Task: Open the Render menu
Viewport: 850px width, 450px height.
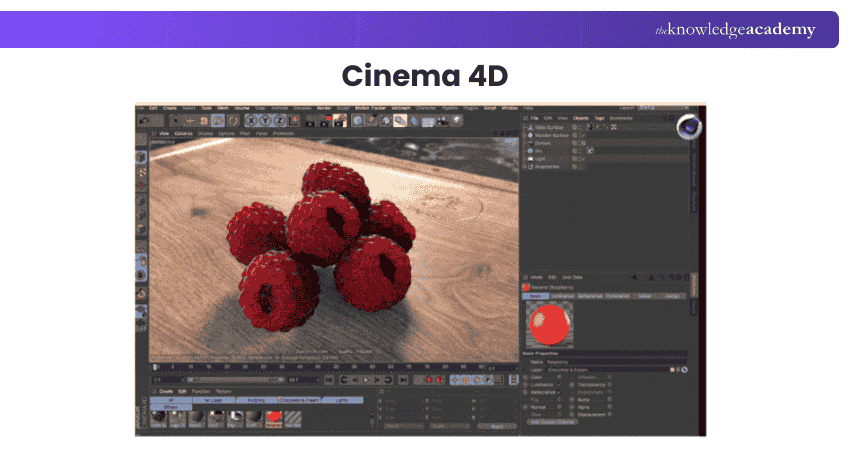Action: pyautogui.click(x=325, y=108)
